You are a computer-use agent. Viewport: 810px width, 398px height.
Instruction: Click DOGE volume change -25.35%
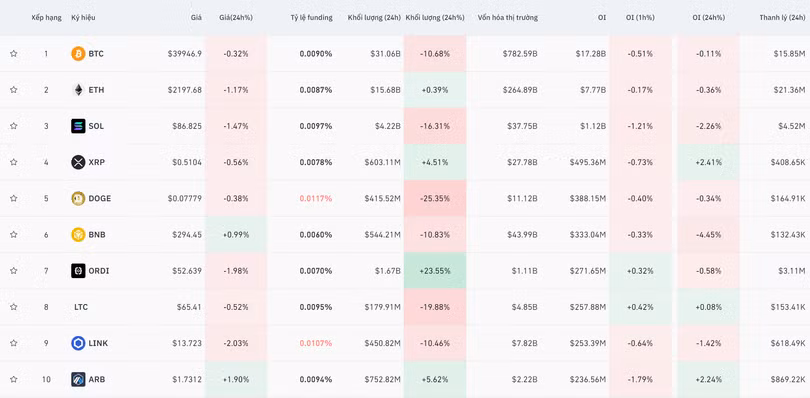(x=435, y=198)
